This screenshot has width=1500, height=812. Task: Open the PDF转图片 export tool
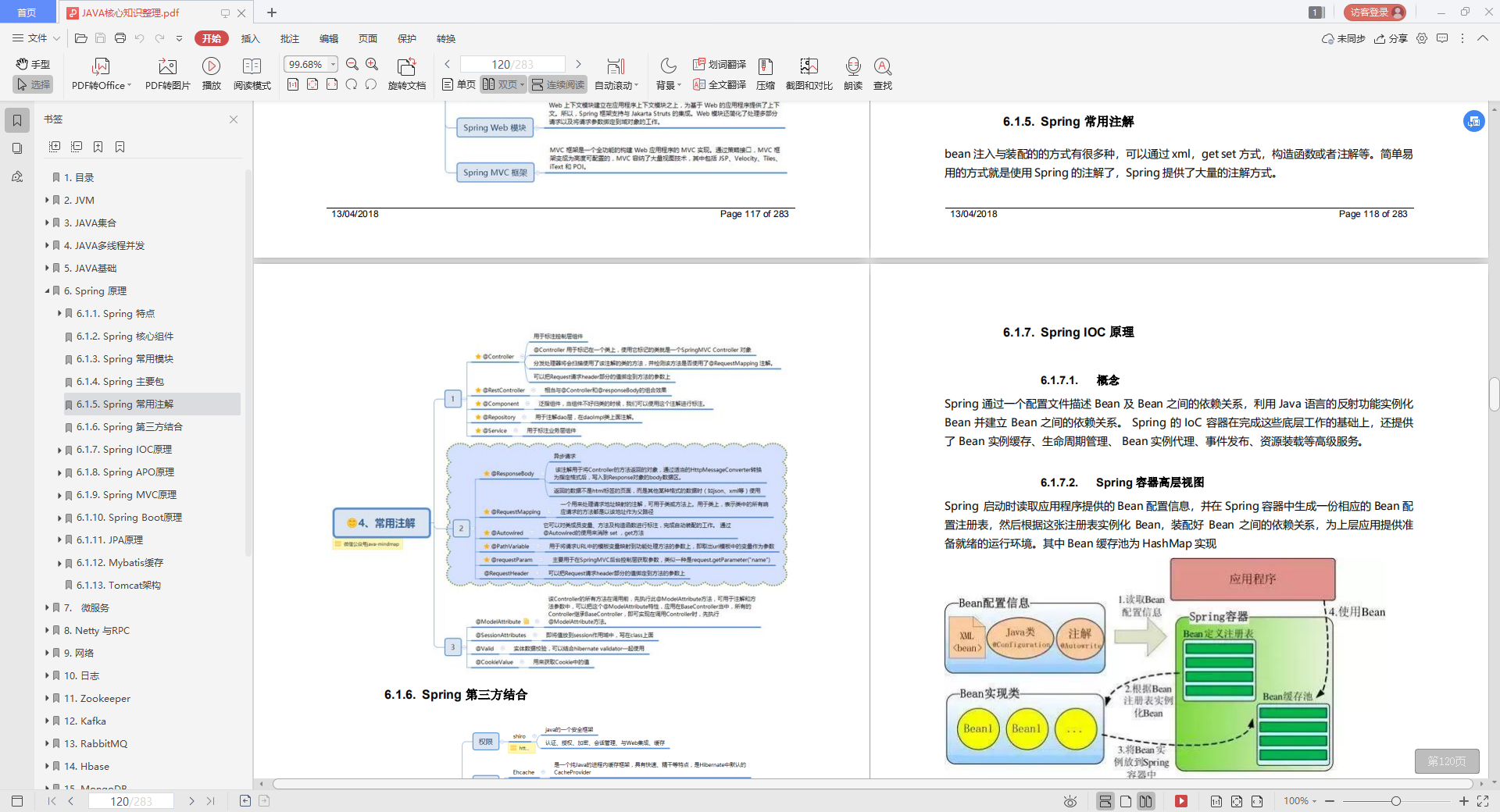coord(166,74)
